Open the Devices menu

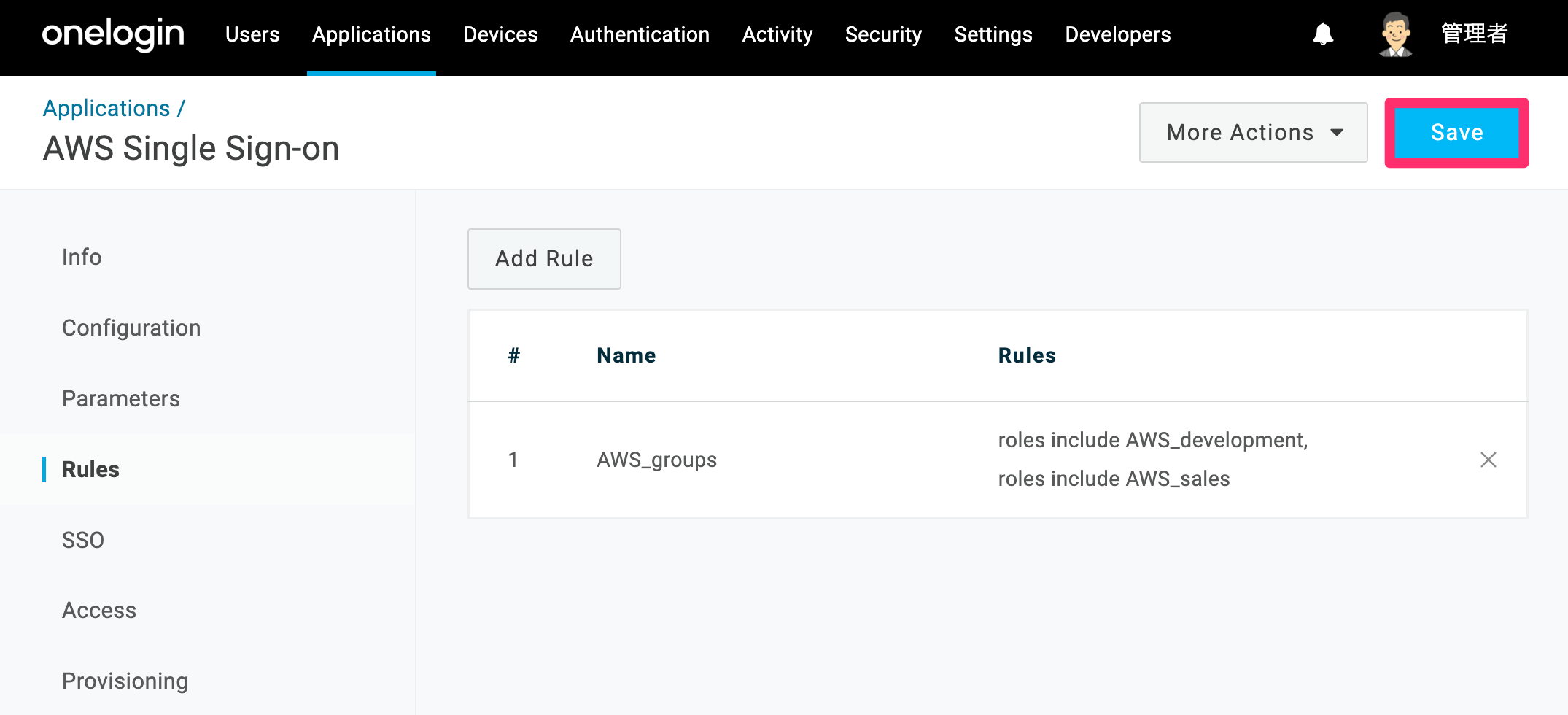pyautogui.click(x=500, y=34)
